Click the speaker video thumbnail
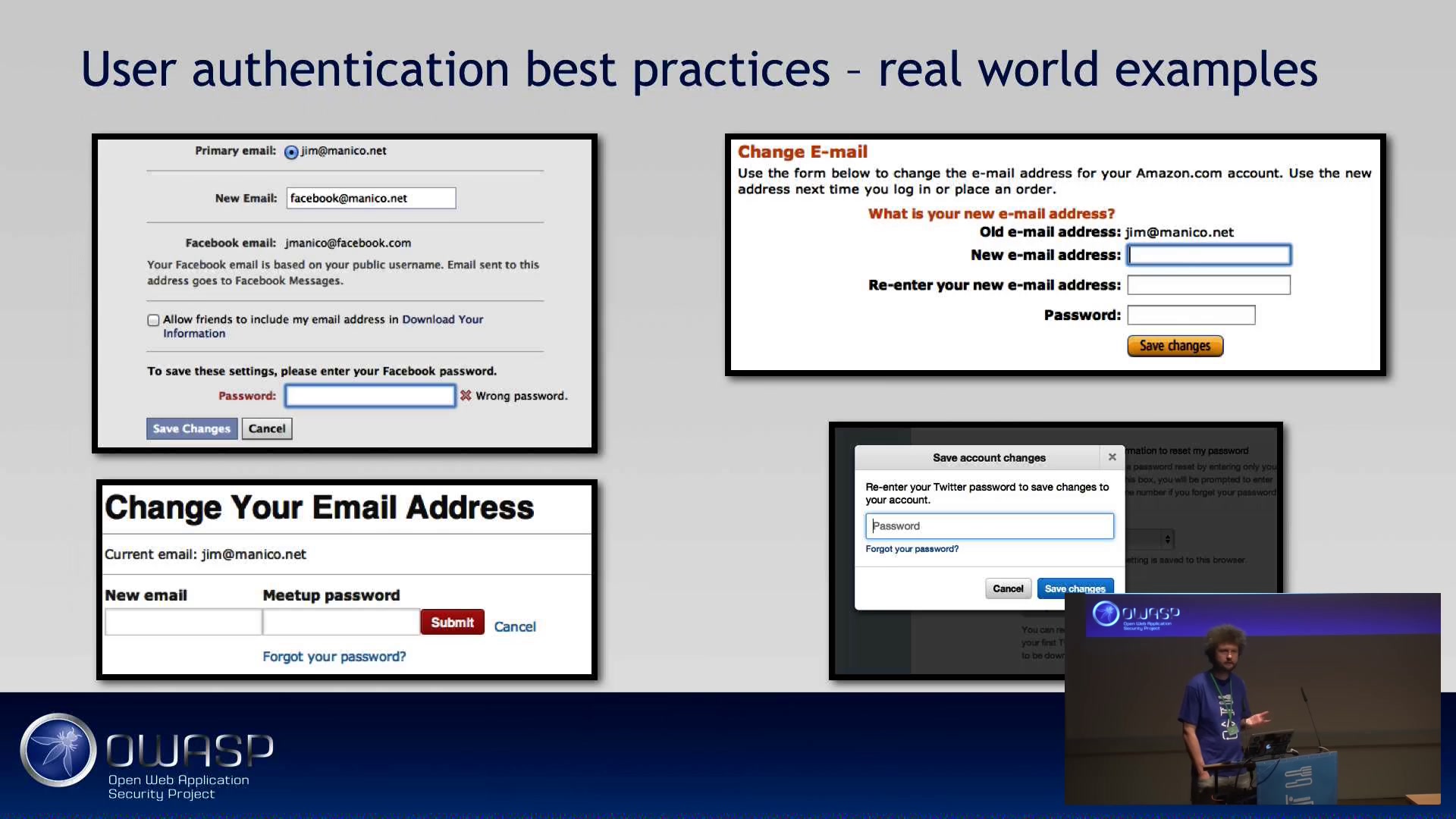 pyautogui.click(x=1252, y=698)
